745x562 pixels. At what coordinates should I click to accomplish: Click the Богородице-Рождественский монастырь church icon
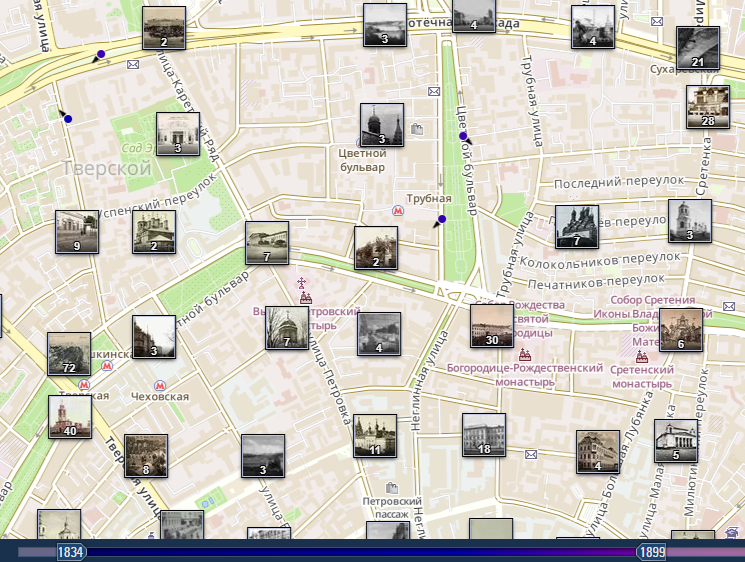[525, 354]
